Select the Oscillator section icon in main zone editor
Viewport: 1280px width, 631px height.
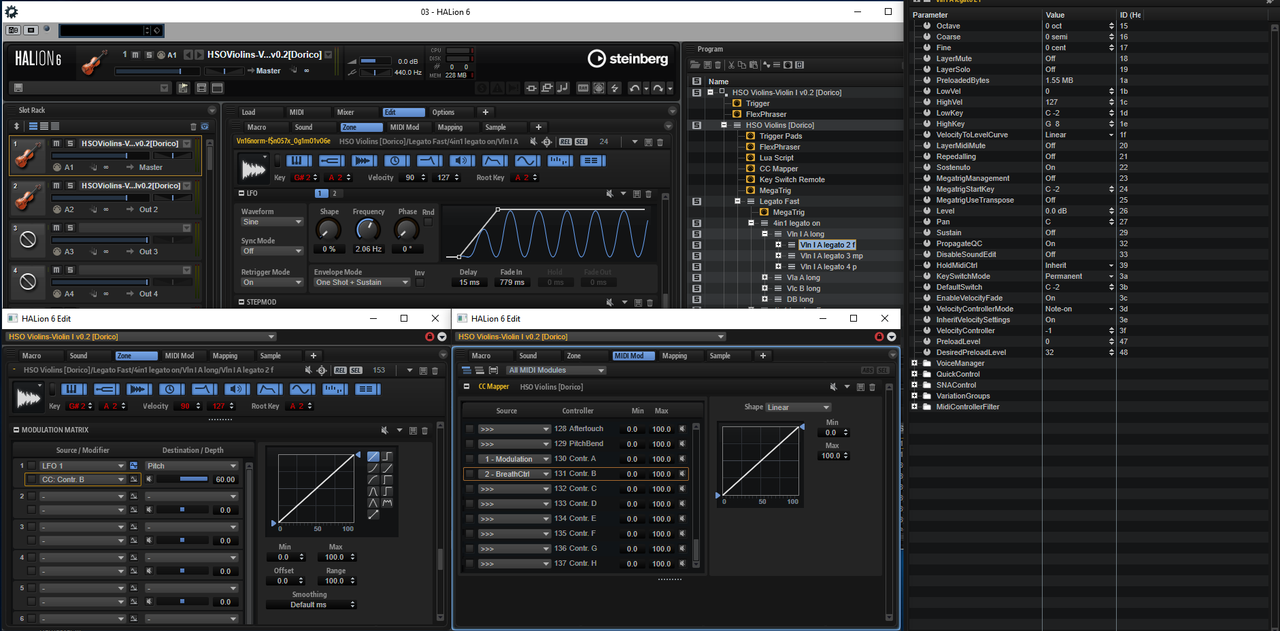365,160
